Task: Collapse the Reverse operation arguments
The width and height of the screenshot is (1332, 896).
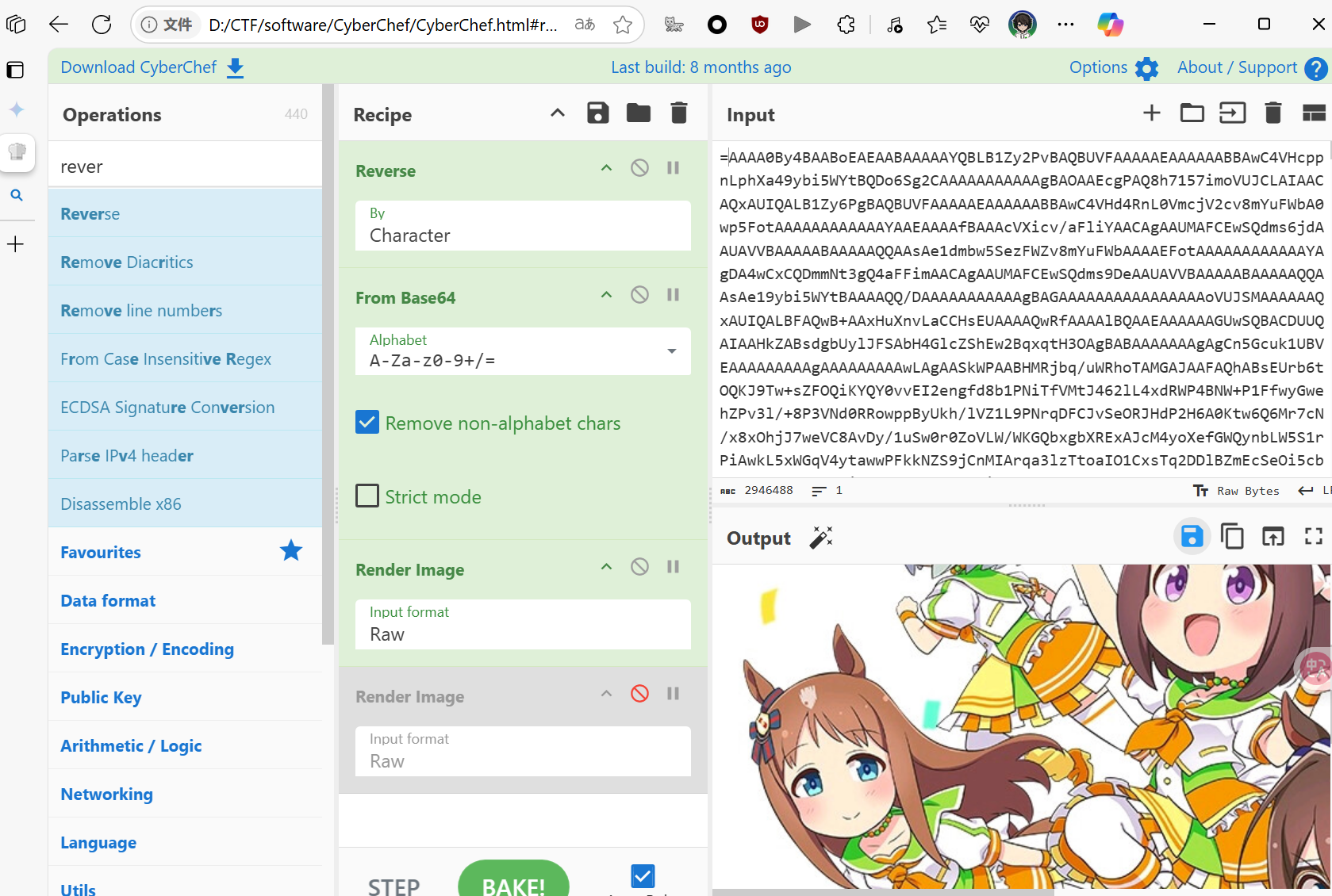Action: [606, 168]
